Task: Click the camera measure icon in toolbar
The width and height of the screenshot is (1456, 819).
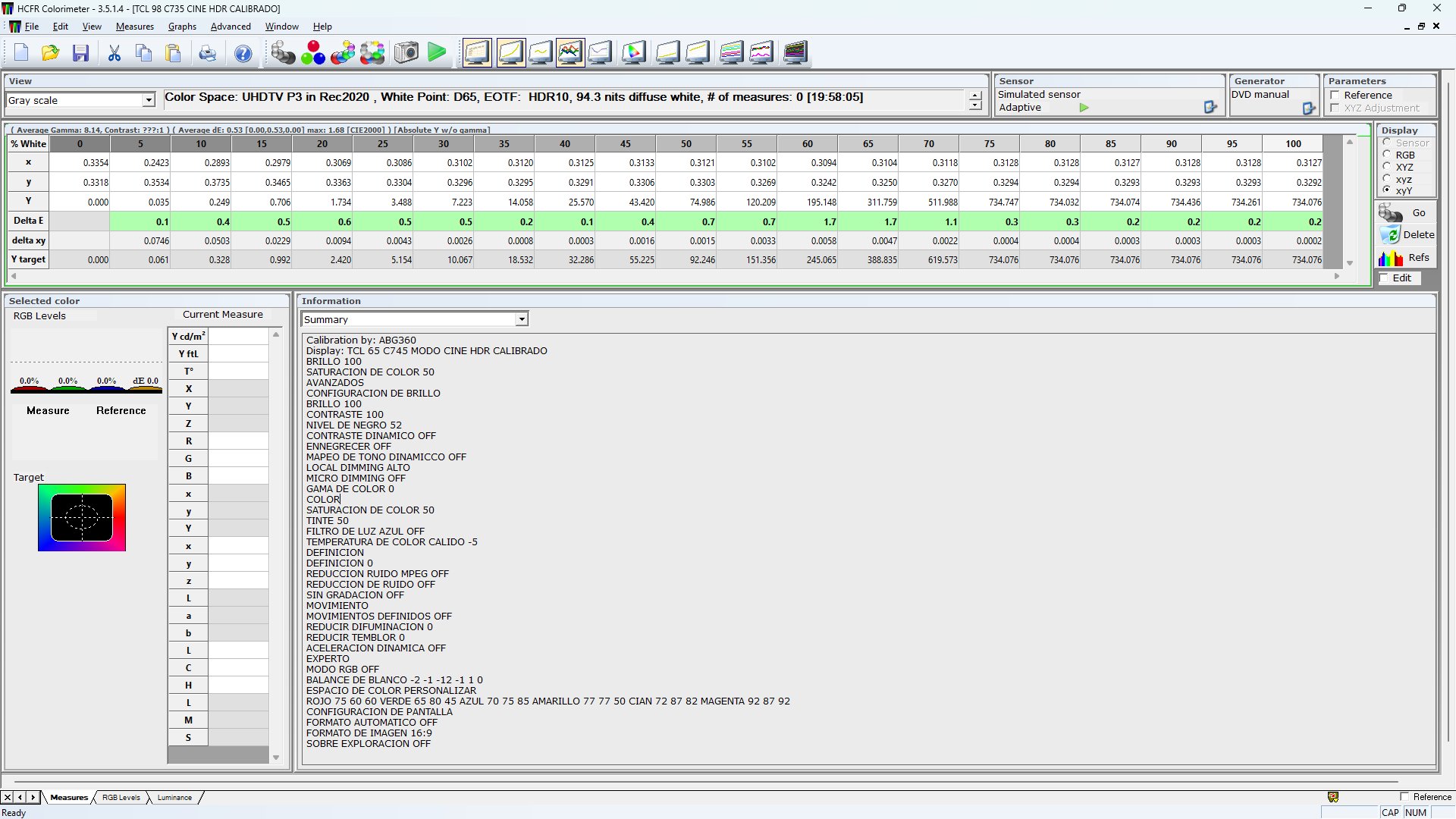Action: click(x=406, y=52)
